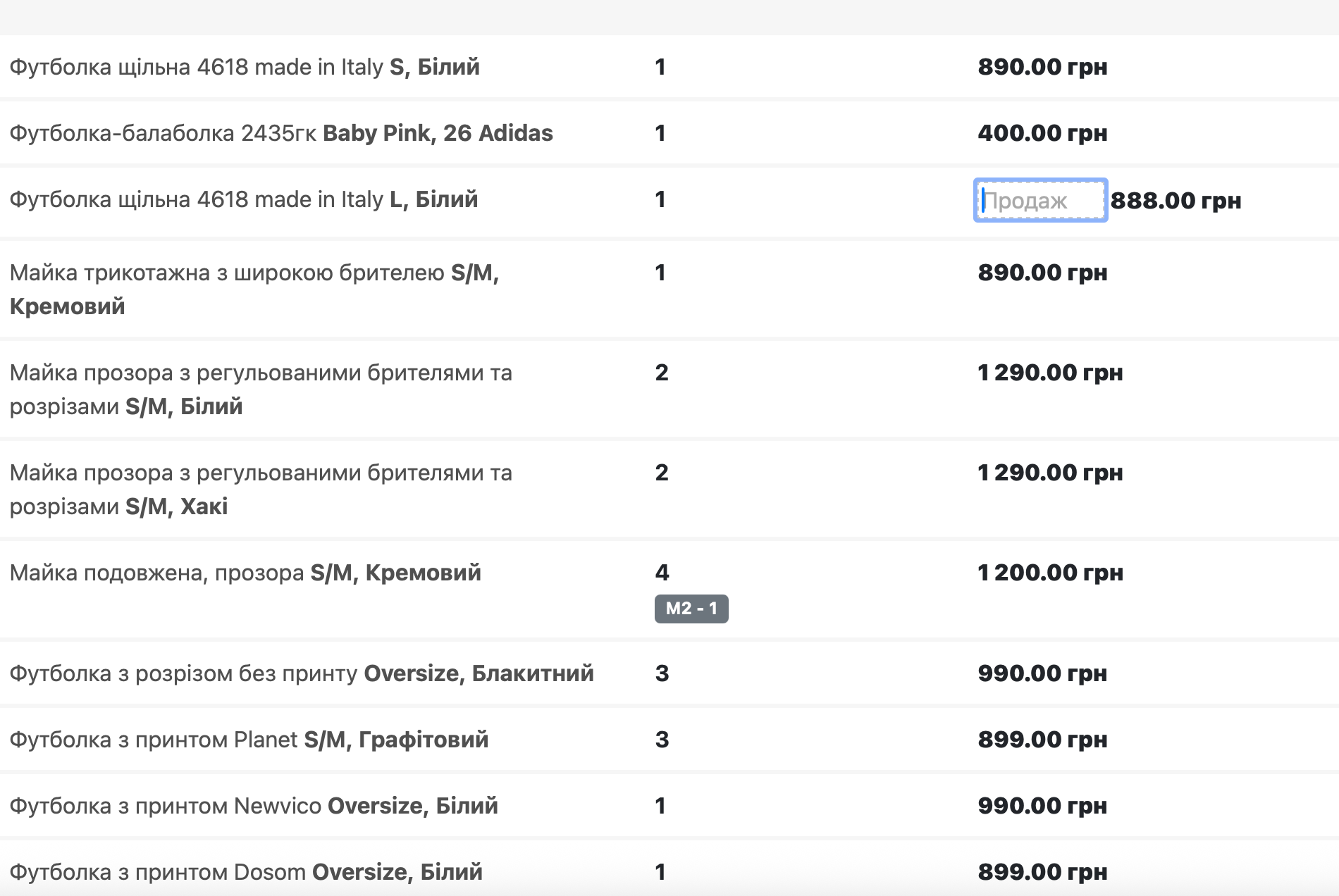Click the 400.00 грн price
The height and width of the screenshot is (896, 1339).
point(1042,133)
